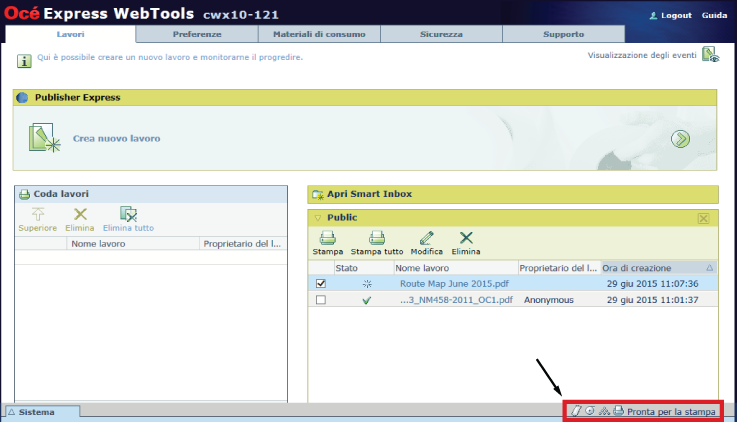
Task: Click the green checkmark status icon
Action: point(367,300)
